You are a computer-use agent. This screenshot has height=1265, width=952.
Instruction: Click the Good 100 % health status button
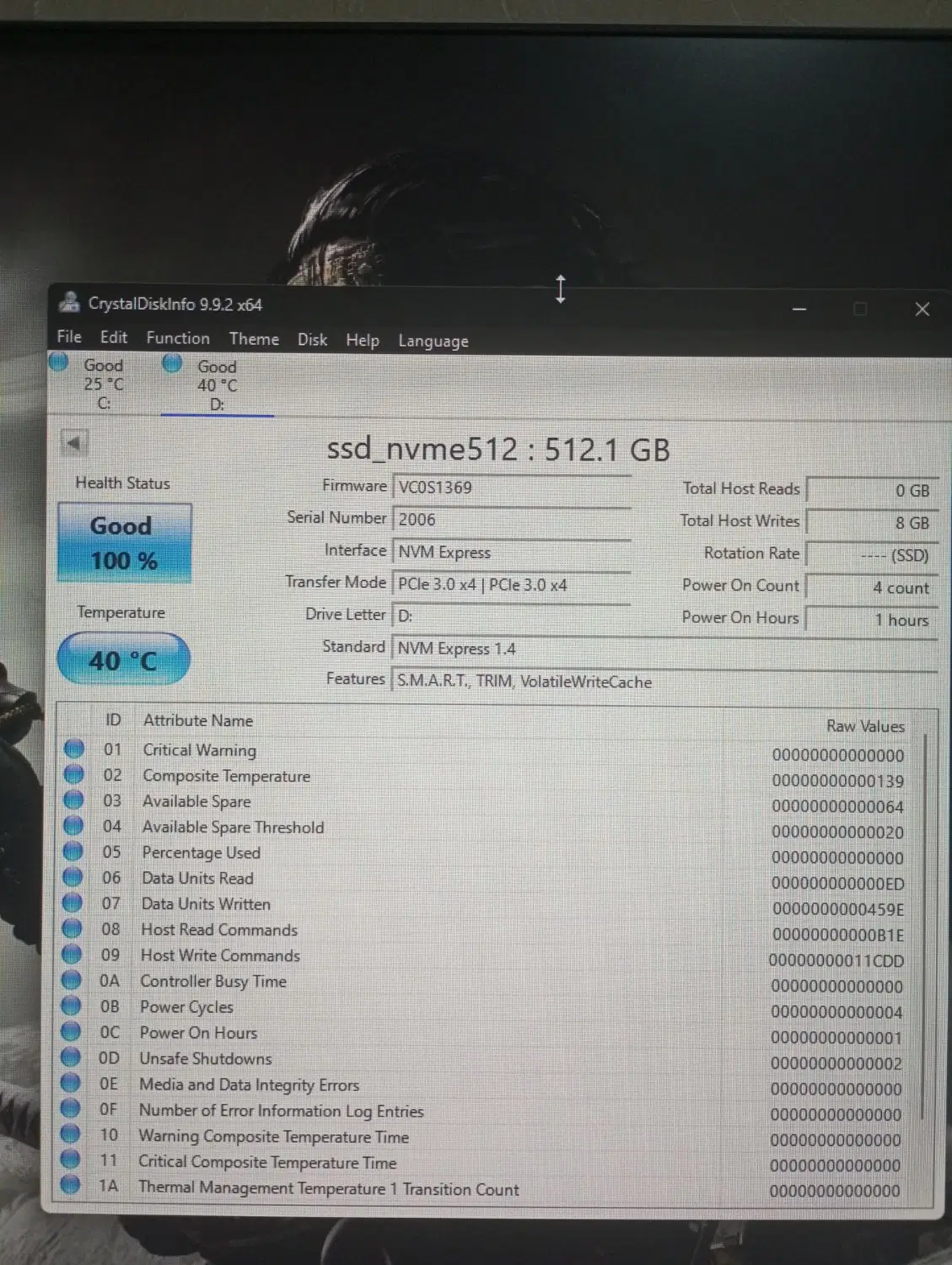pyautogui.click(x=124, y=542)
